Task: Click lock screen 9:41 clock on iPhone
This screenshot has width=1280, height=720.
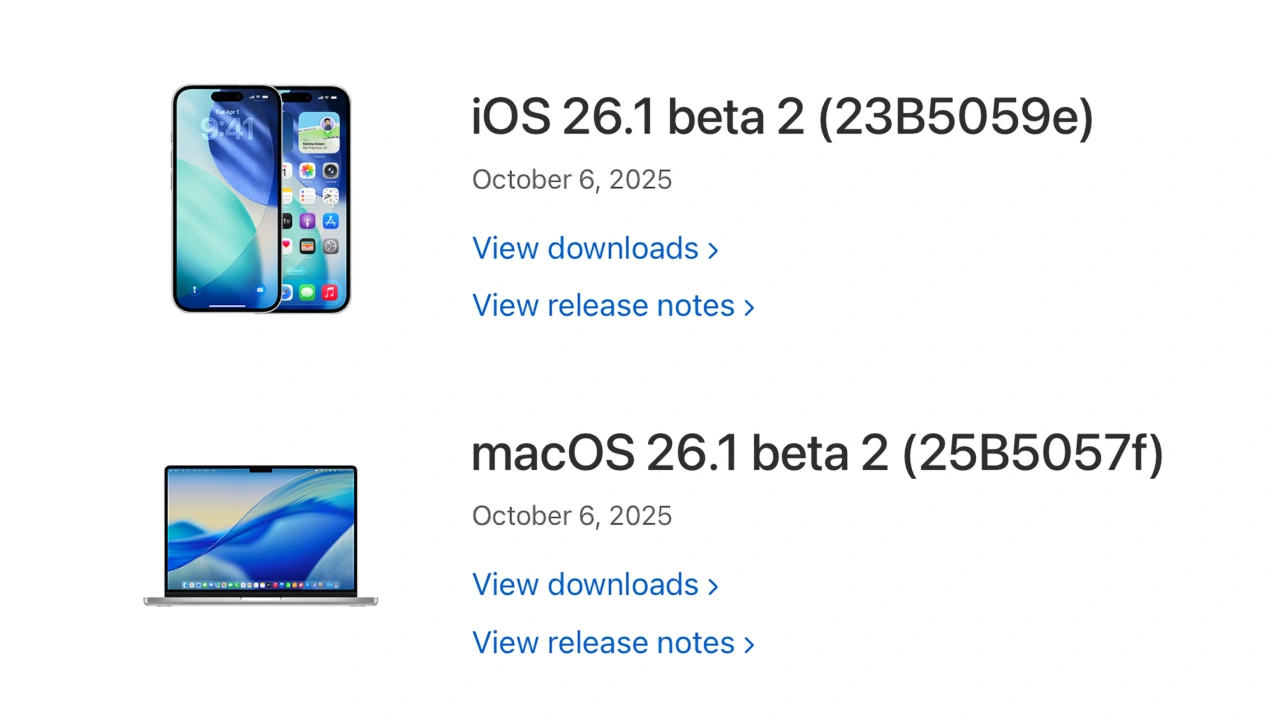Action: click(x=226, y=128)
